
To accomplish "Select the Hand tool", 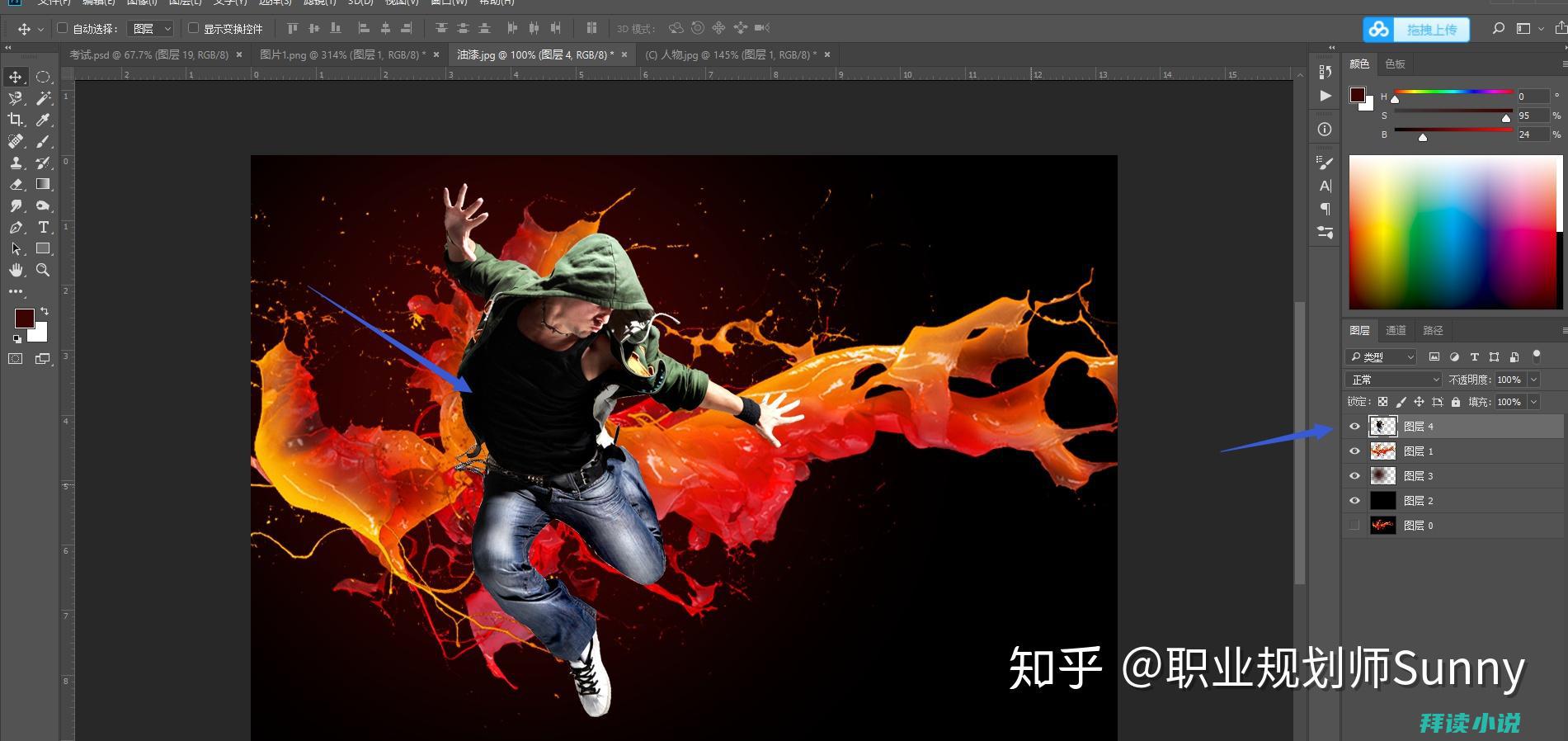I will 16,270.
